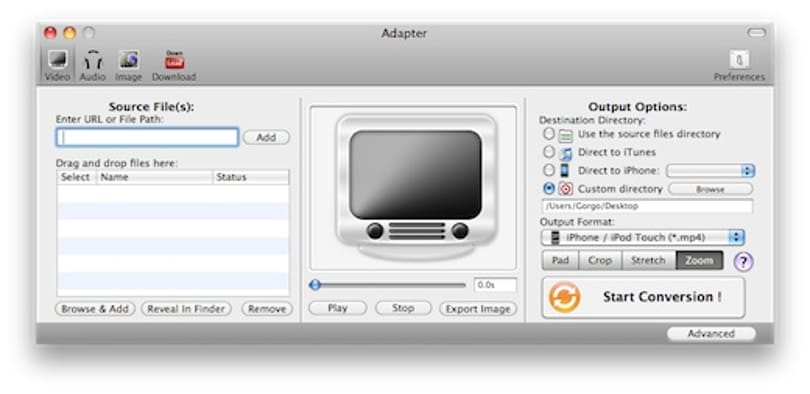This screenshot has height=394, width=810.
Task: Select the Direct to iPhone radio button
Action: click(549, 170)
